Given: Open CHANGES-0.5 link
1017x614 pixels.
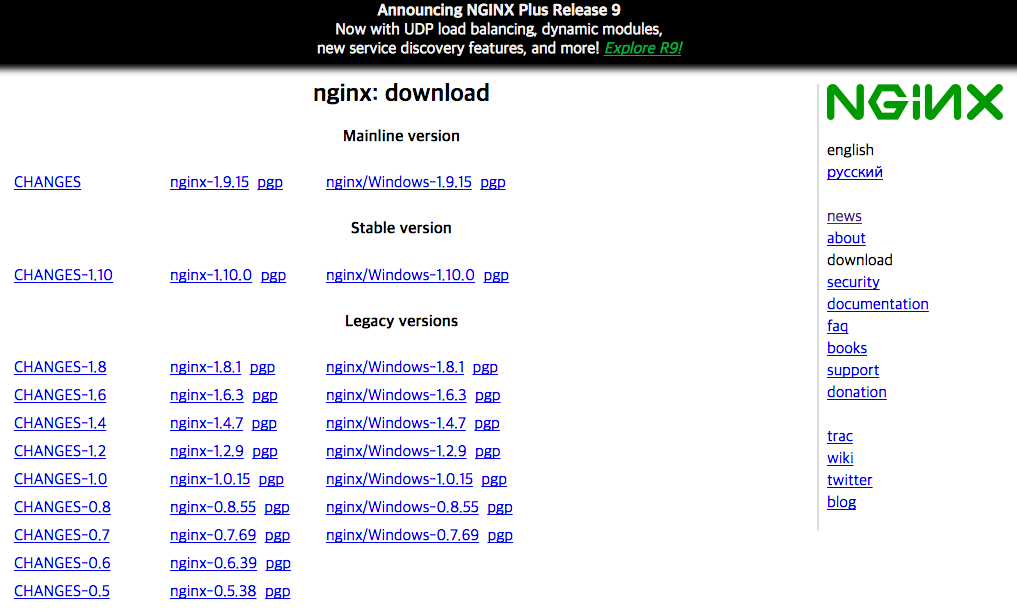Looking at the screenshot, I should pyautogui.click(x=62, y=591).
